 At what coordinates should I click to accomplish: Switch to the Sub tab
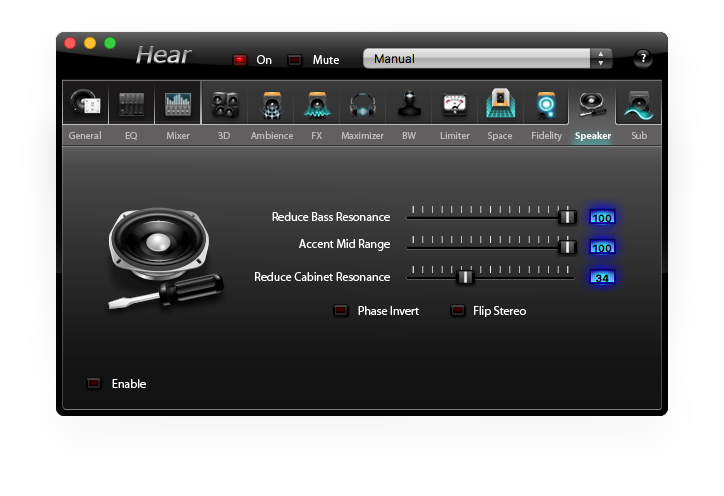638,135
